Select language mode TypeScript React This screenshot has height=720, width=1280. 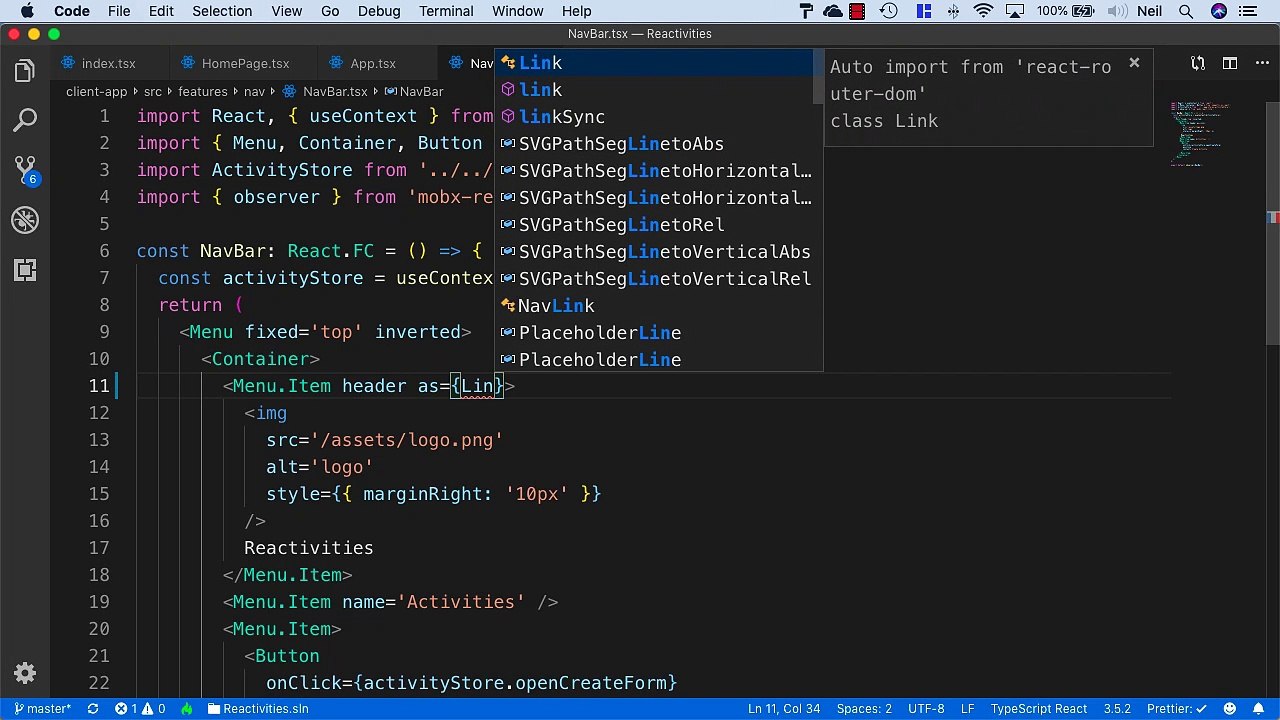1039,709
